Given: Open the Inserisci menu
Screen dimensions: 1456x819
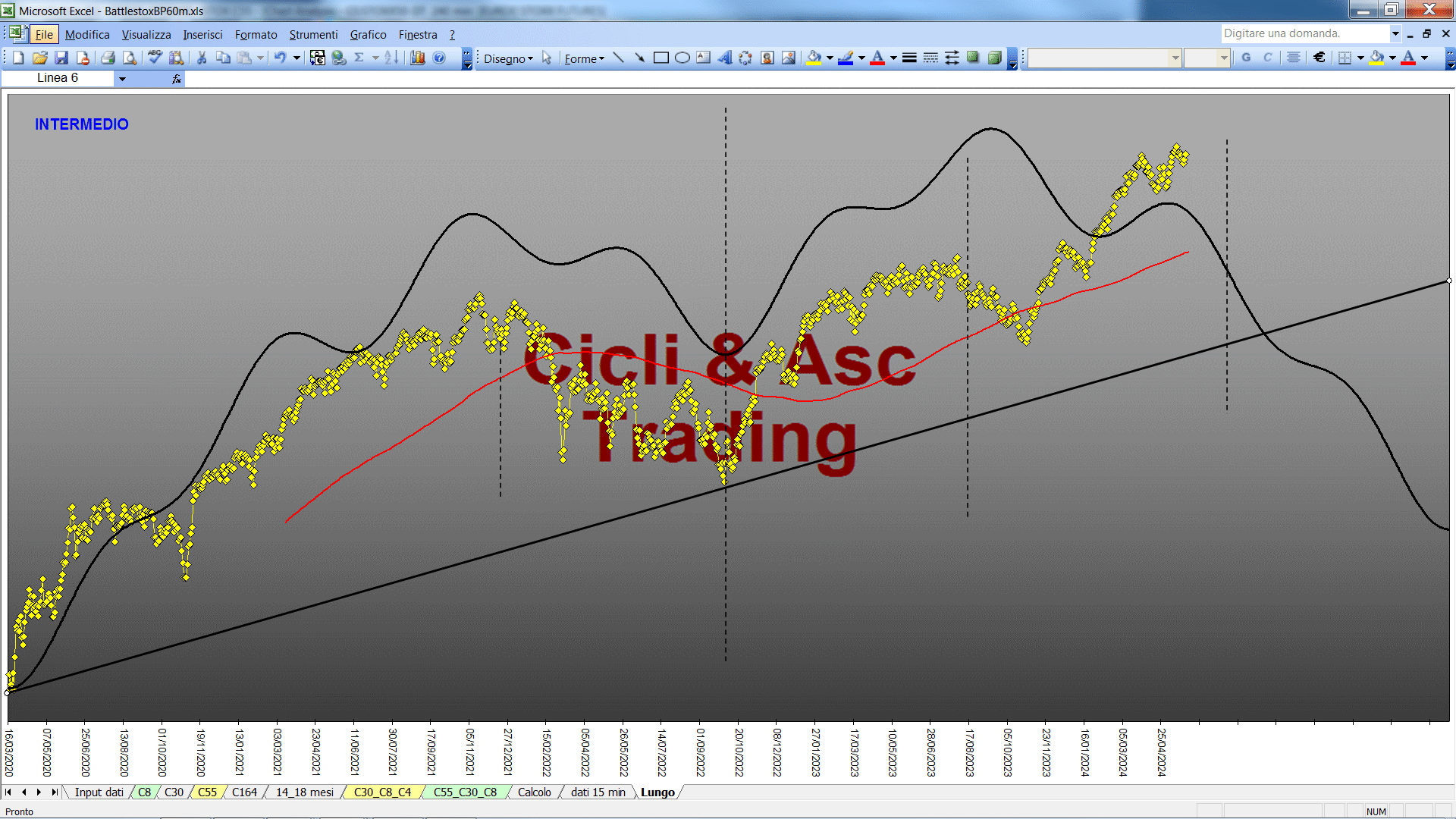Looking at the screenshot, I should point(202,35).
